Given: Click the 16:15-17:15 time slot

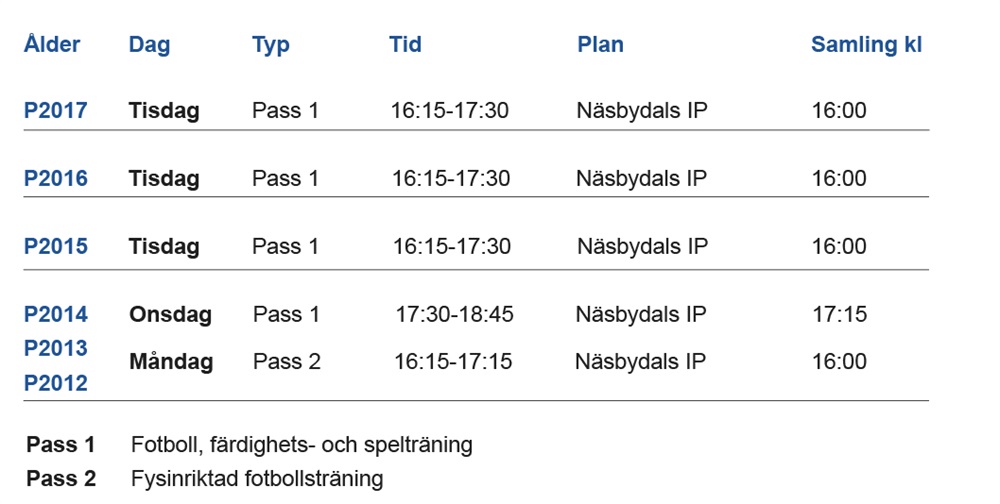Looking at the screenshot, I should point(453,362).
